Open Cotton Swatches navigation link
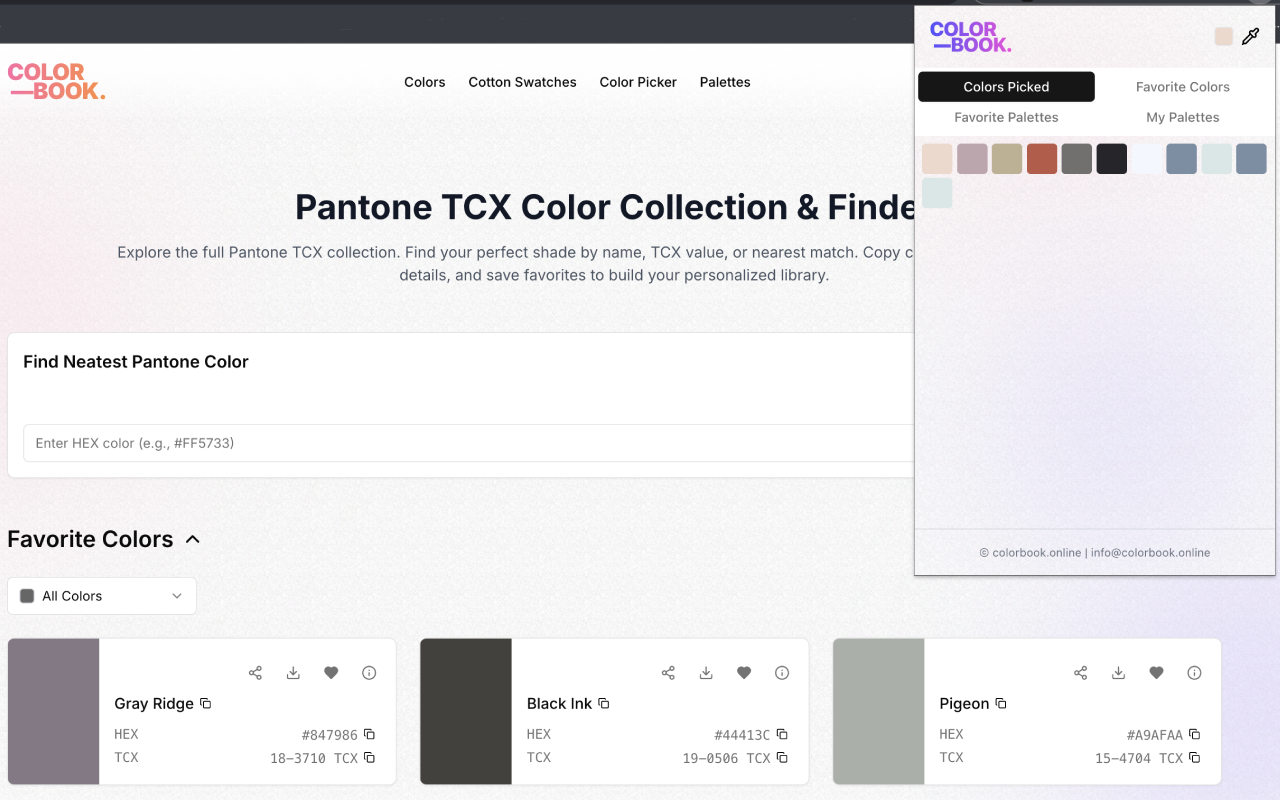 point(522,82)
